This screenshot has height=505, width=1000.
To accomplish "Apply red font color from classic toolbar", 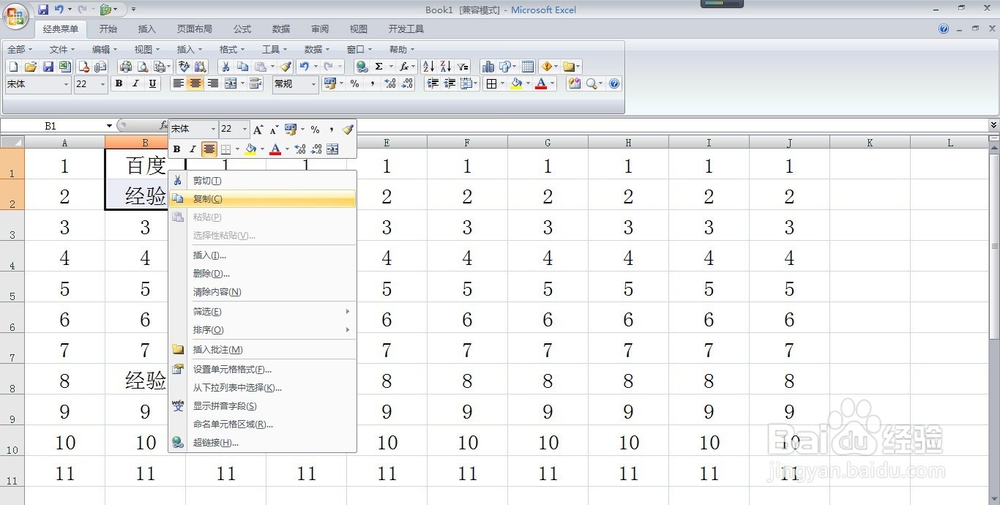I will point(541,84).
